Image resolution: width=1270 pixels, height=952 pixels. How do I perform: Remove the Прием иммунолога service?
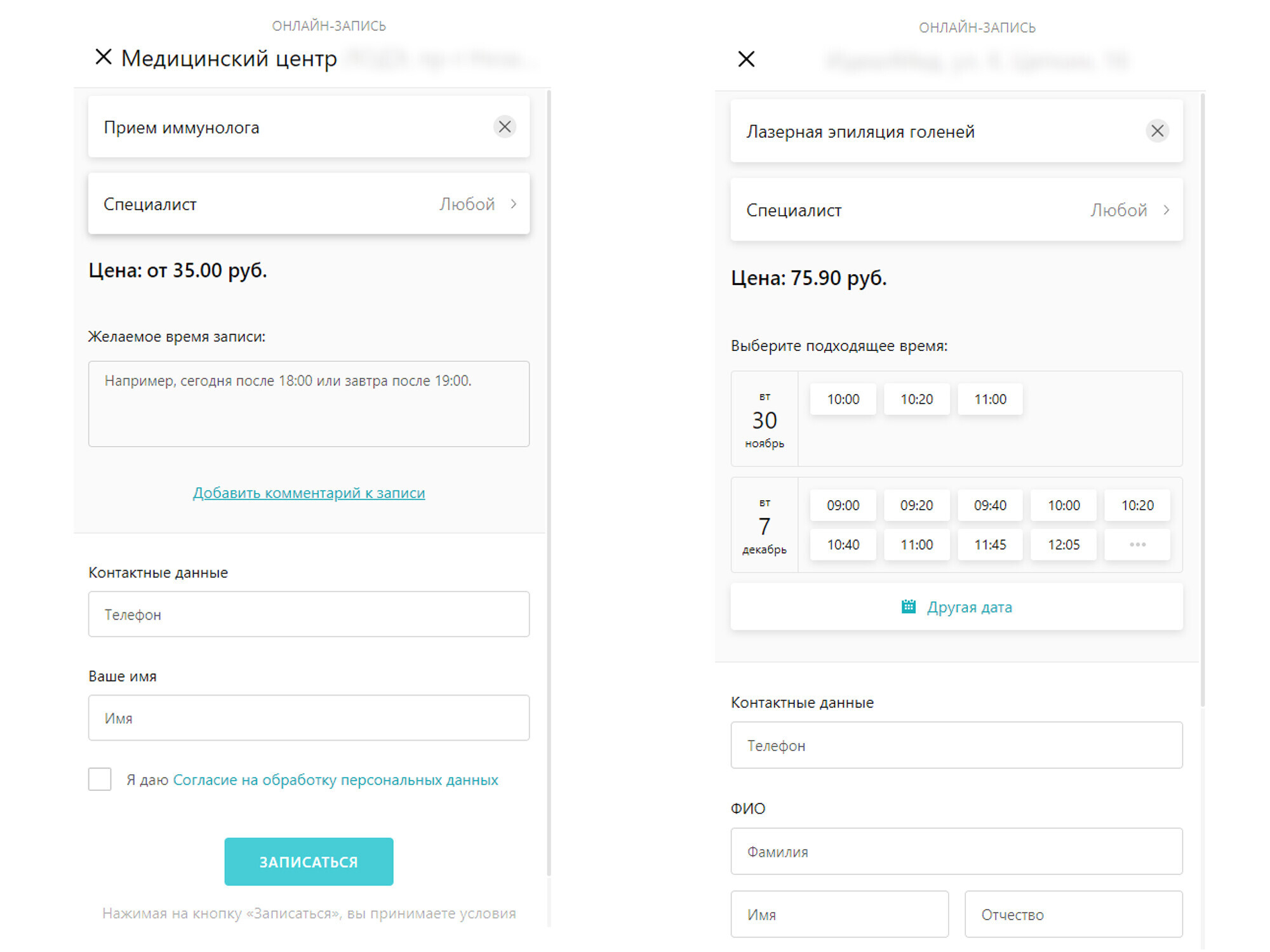click(504, 127)
